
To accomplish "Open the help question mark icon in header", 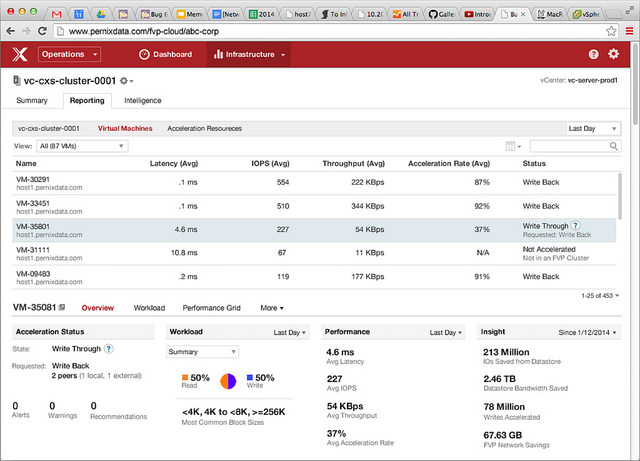I will [593, 54].
